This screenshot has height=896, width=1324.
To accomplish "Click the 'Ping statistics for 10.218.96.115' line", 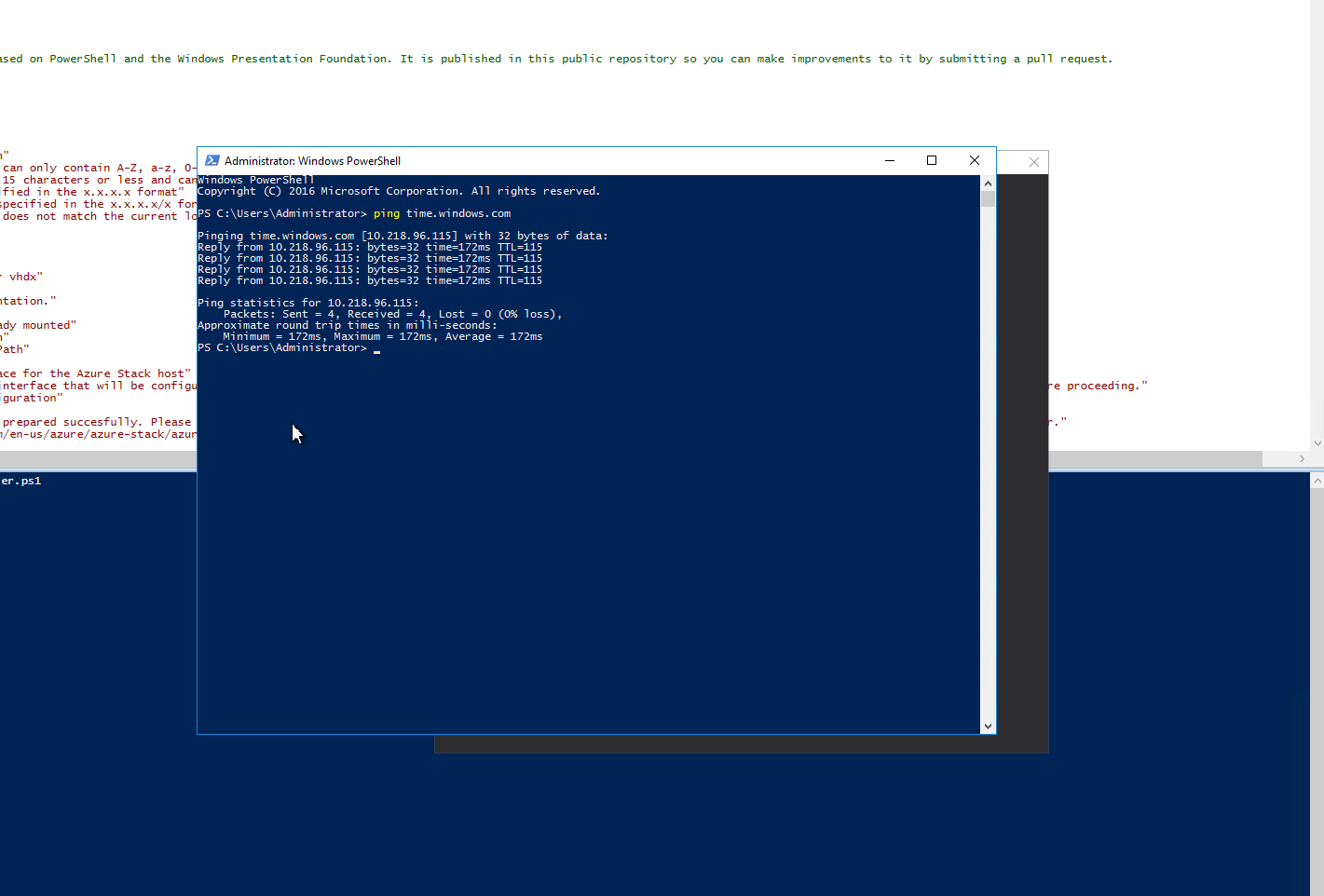I will click(308, 303).
